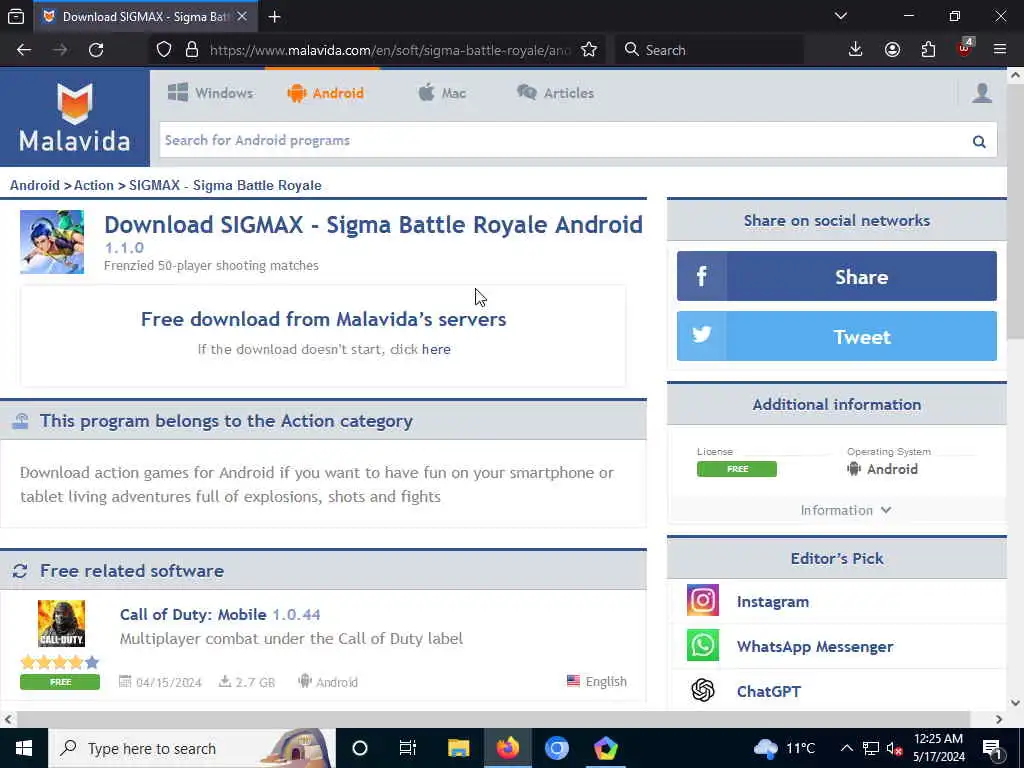Open the ChatGPT app icon
Viewport: 1024px width, 768px height.
[703, 690]
